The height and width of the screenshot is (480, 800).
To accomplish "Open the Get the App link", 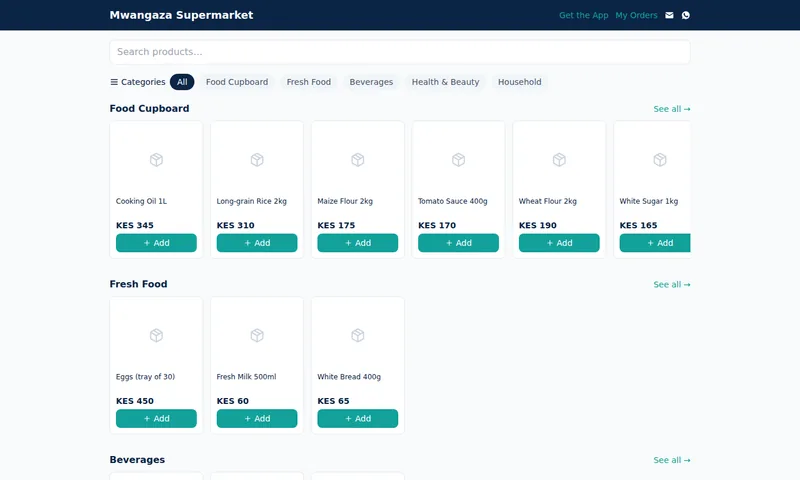I will (x=584, y=15).
